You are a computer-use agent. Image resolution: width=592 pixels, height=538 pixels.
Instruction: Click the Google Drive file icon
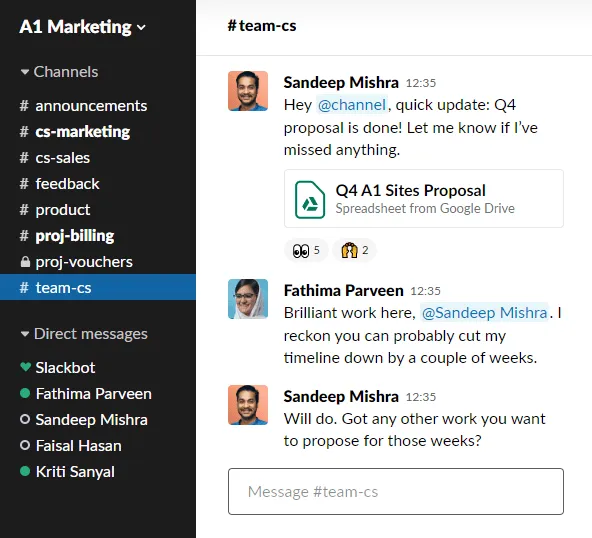coord(310,200)
